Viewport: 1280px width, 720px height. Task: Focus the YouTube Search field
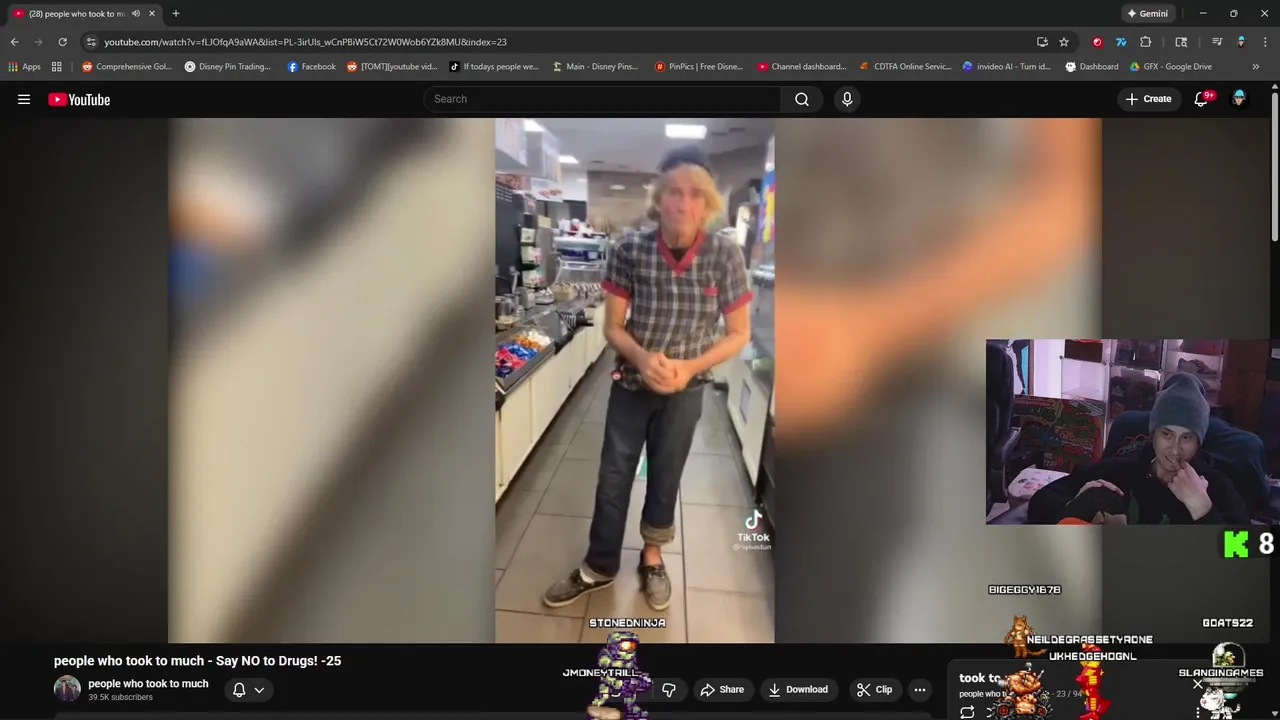click(603, 99)
